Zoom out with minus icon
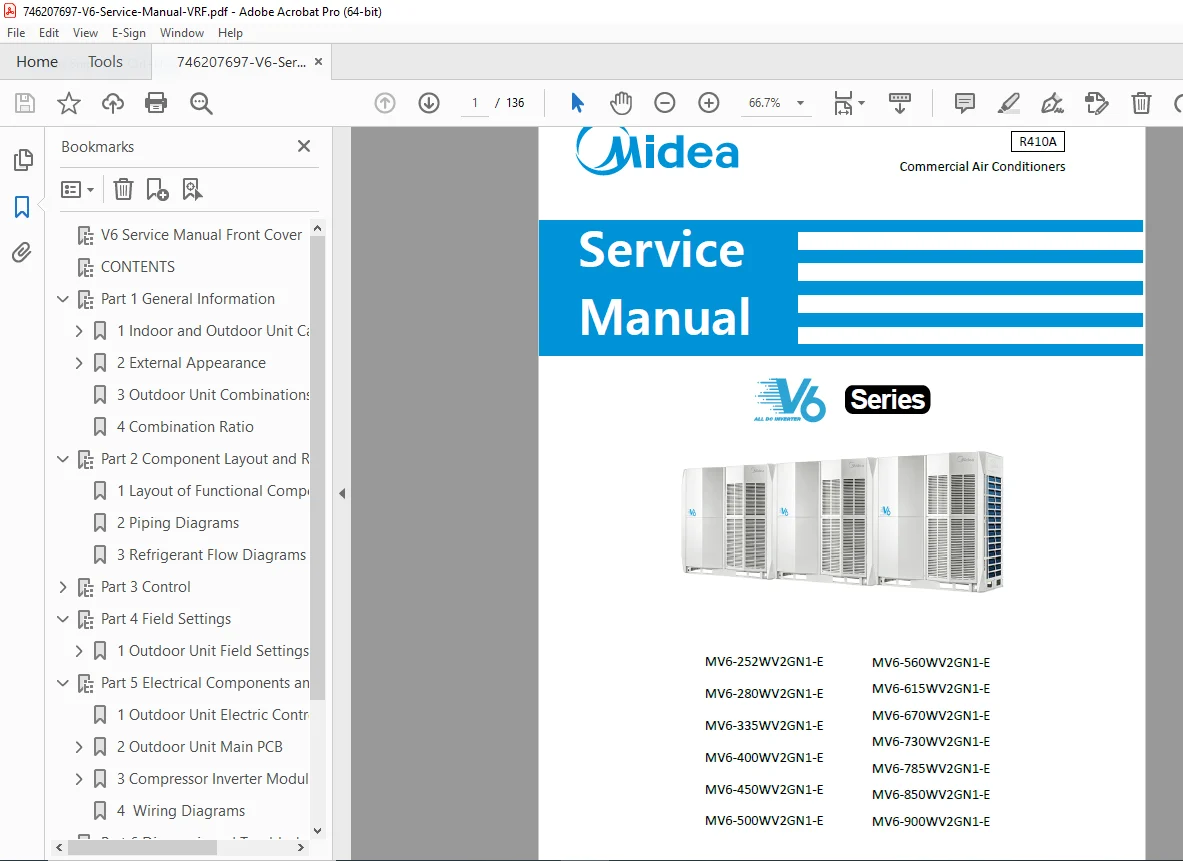Image resolution: width=1183 pixels, height=861 pixels. point(665,103)
